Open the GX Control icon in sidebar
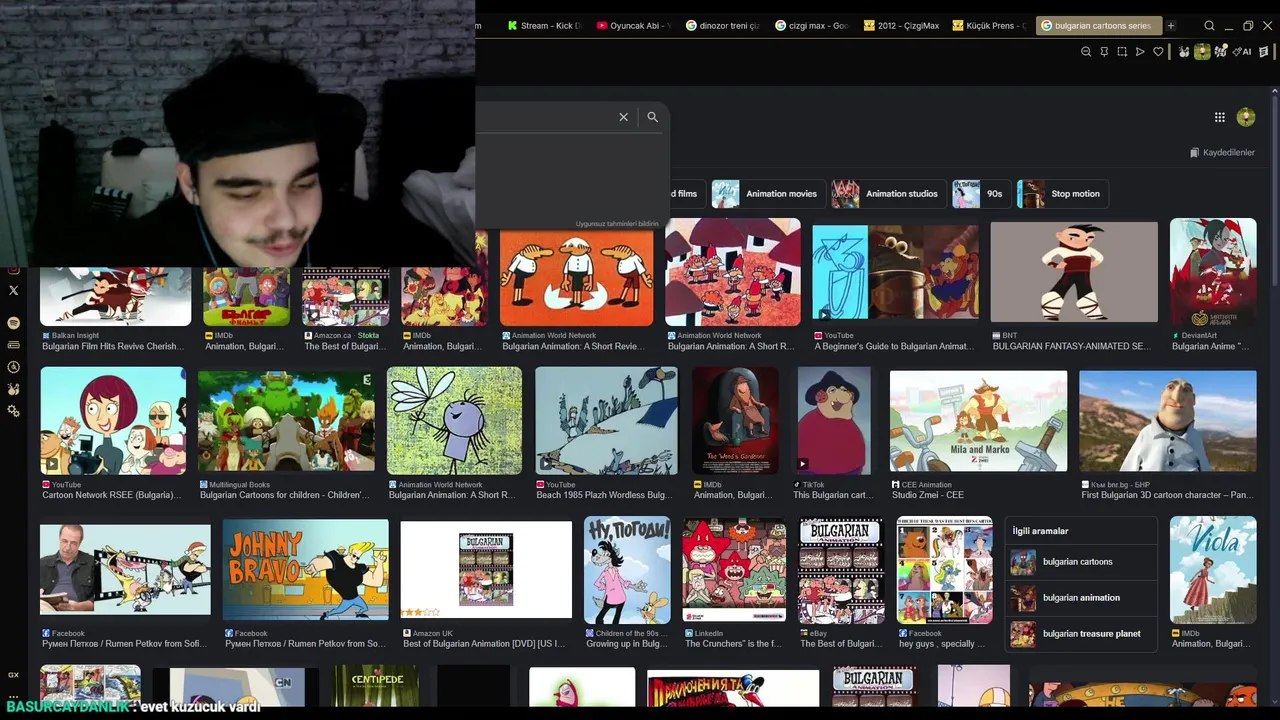Viewport: 1280px width, 720px height. click(13, 675)
